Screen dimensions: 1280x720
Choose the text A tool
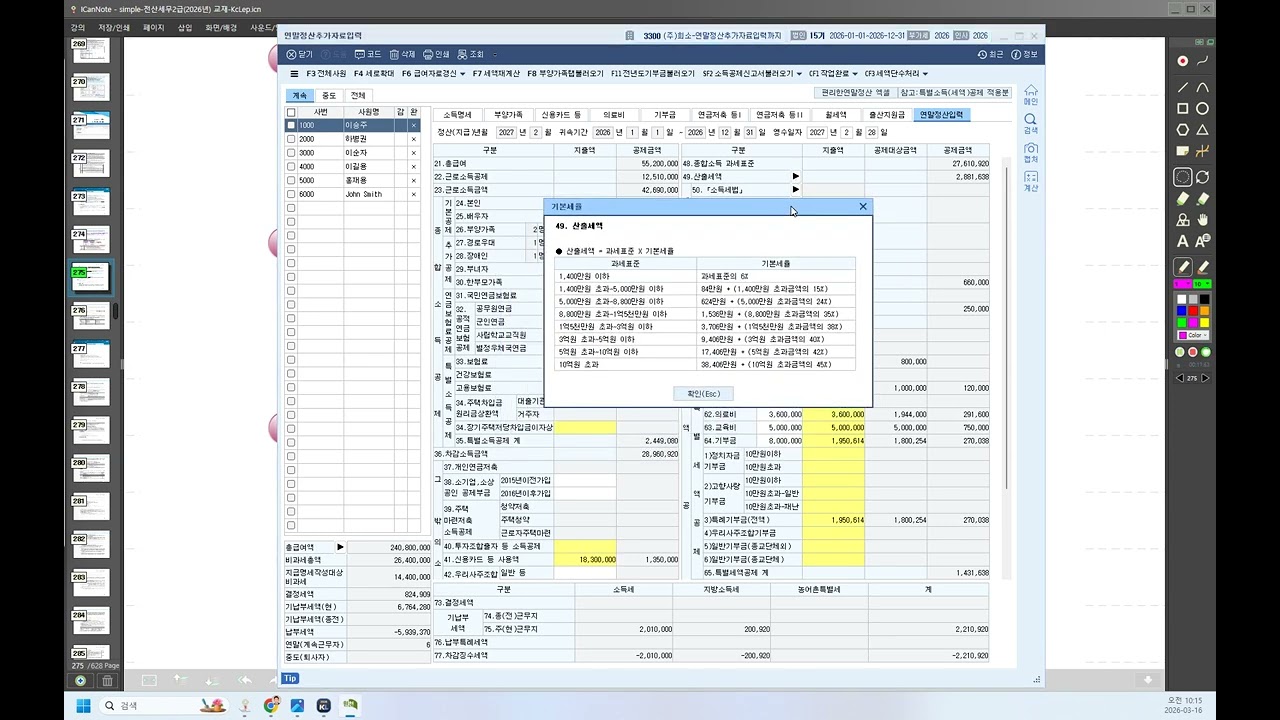click(x=1183, y=241)
